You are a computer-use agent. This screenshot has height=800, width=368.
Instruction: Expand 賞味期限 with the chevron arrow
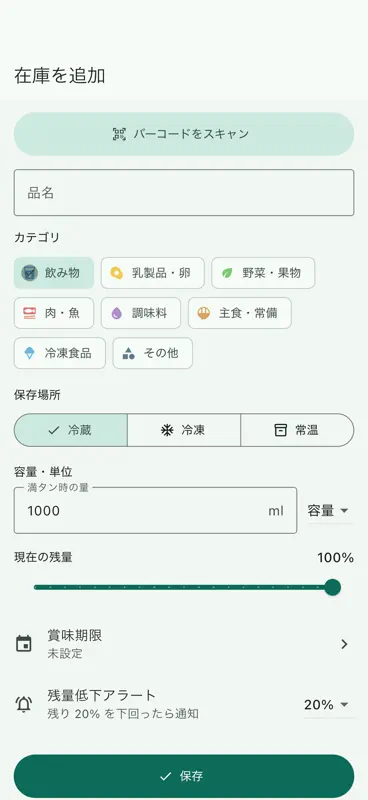tap(344, 644)
